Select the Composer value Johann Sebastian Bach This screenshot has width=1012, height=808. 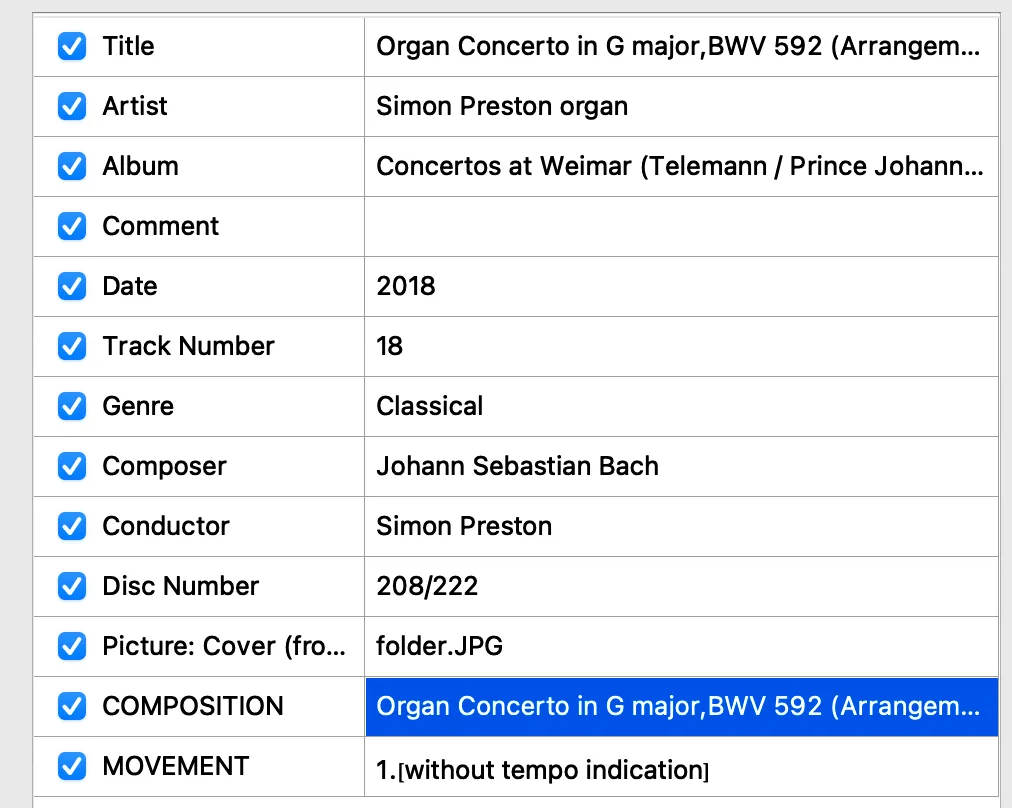pyautogui.click(x=517, y=466)
